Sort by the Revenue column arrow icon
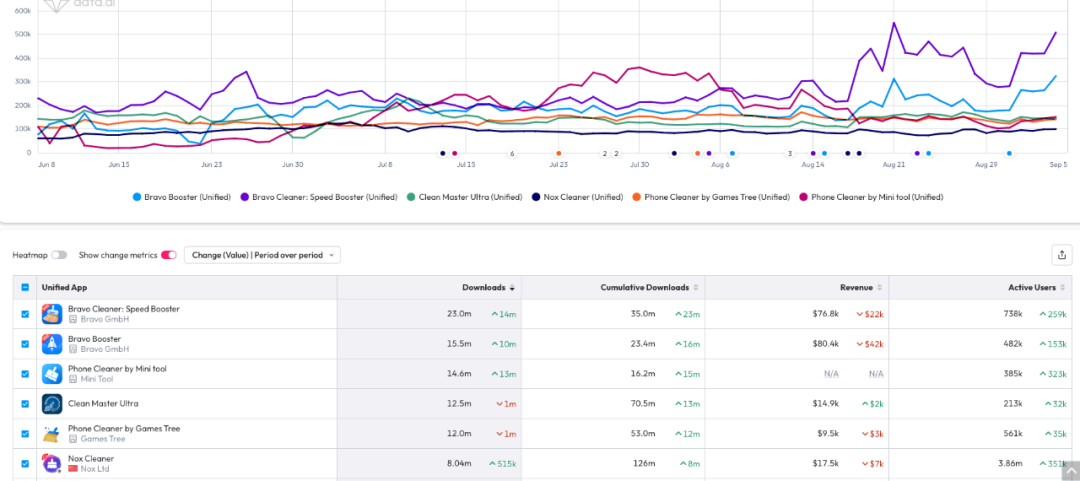 tap(880, 287)
